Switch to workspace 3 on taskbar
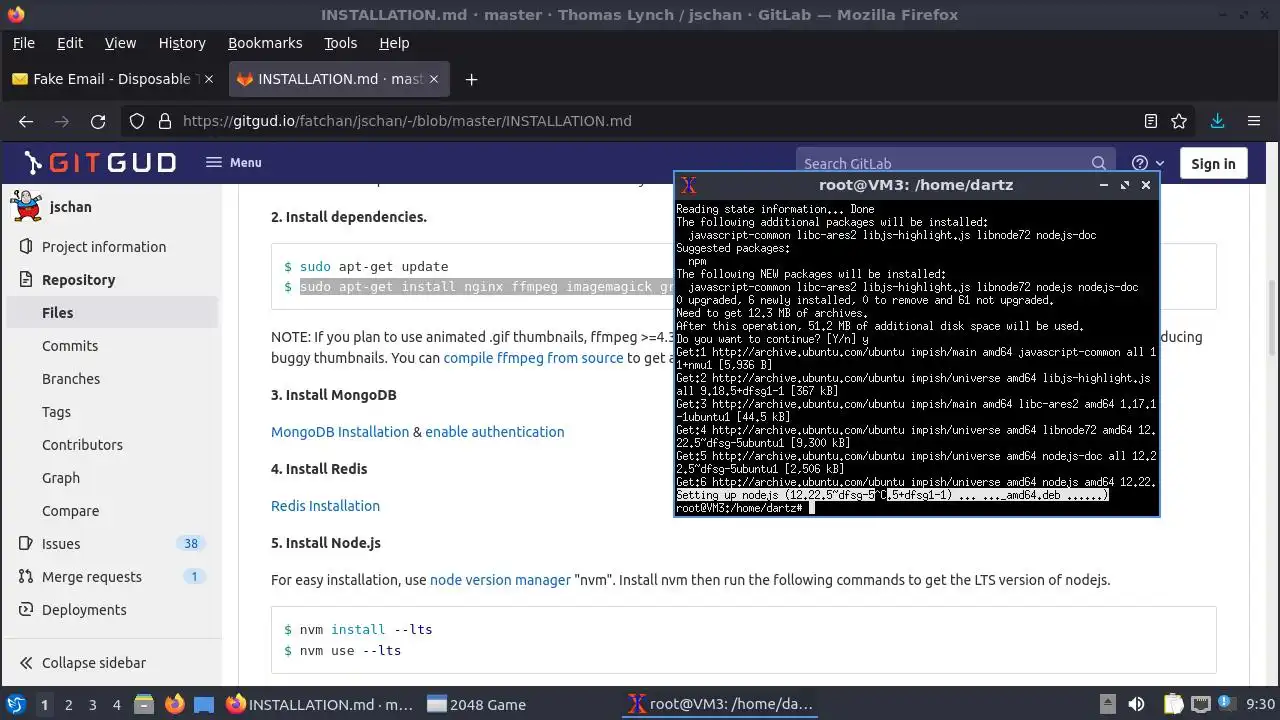Viewport: 1280px width, 720px height. point(92,704)
